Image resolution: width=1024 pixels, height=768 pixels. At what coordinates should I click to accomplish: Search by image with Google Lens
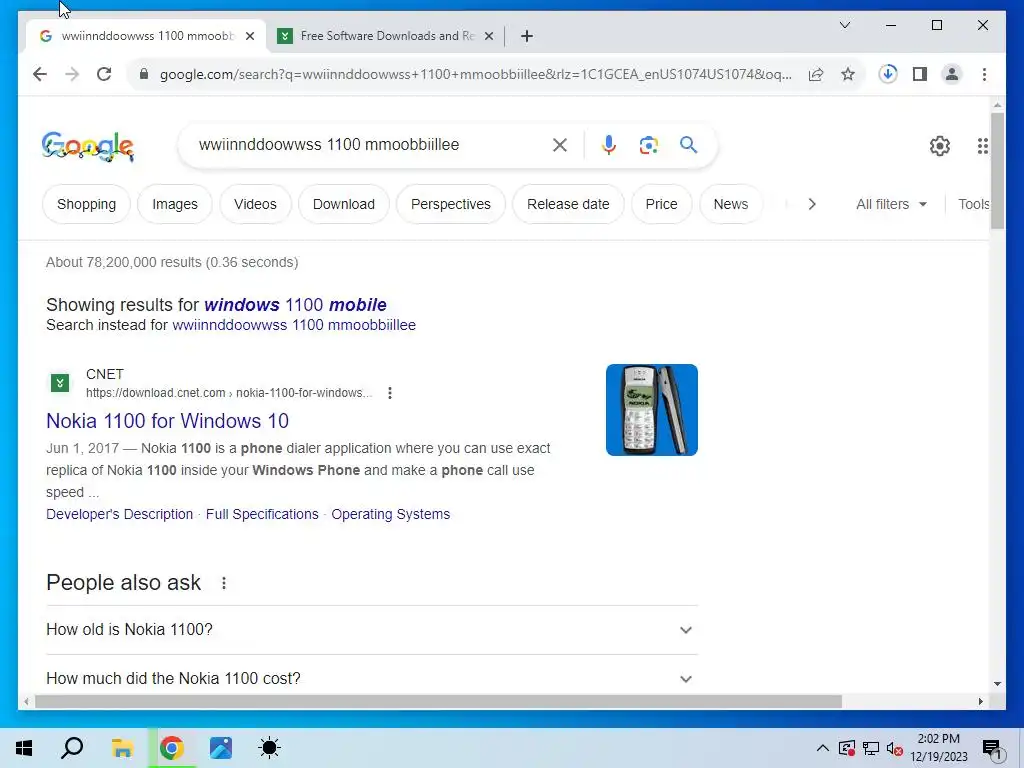point(648,145)
